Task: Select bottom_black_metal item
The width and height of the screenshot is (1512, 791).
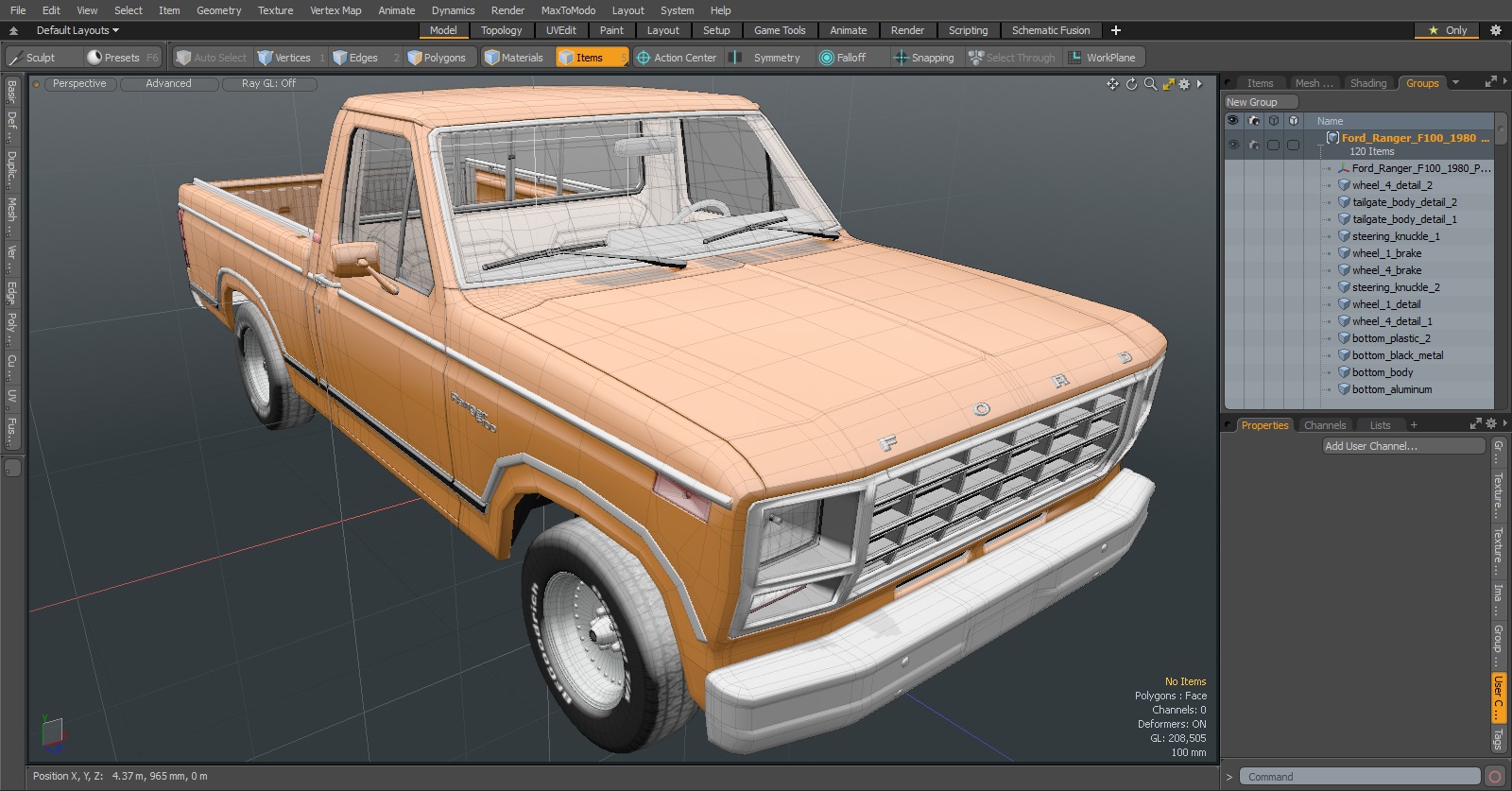Action: pyautogui.click(x=1398, y=355)
